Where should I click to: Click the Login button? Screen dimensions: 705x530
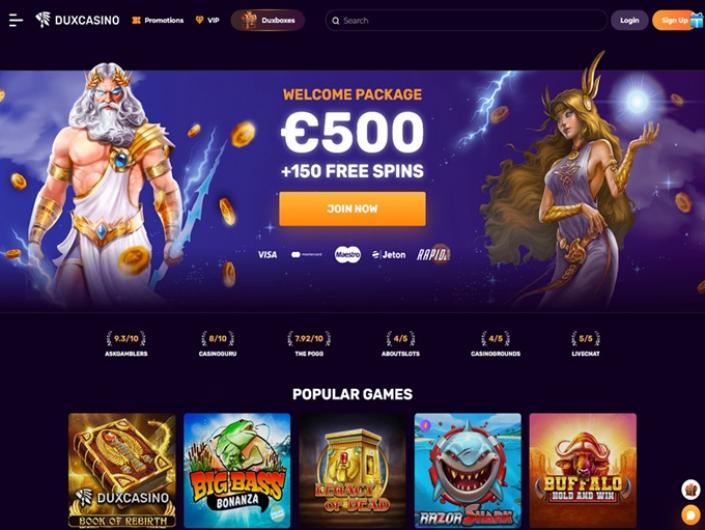[629, 20]
